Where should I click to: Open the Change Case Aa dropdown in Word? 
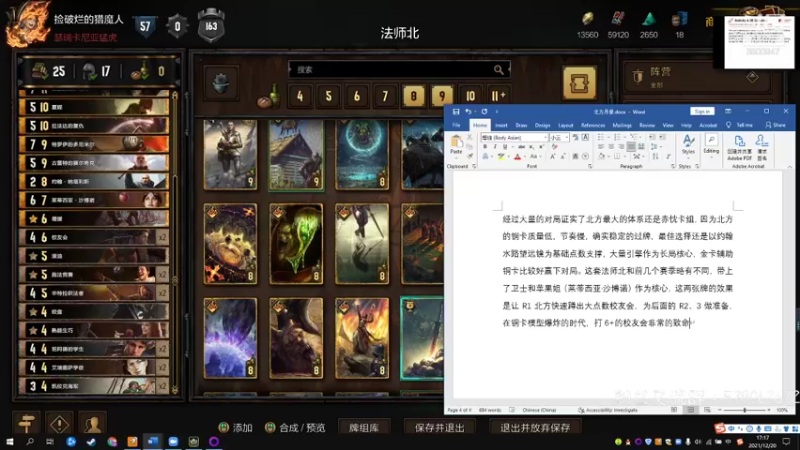(x=535, y=157)
